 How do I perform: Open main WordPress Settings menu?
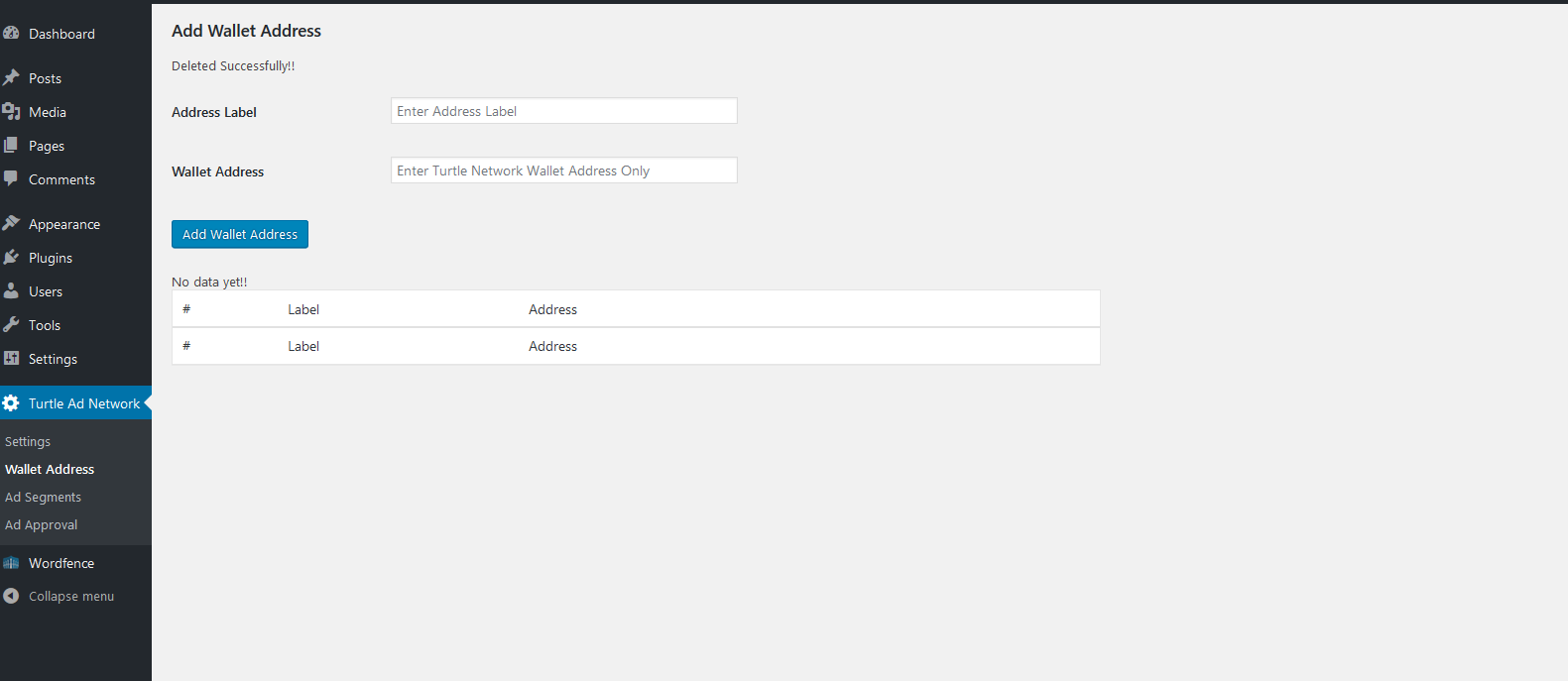[x=53, y=359]
